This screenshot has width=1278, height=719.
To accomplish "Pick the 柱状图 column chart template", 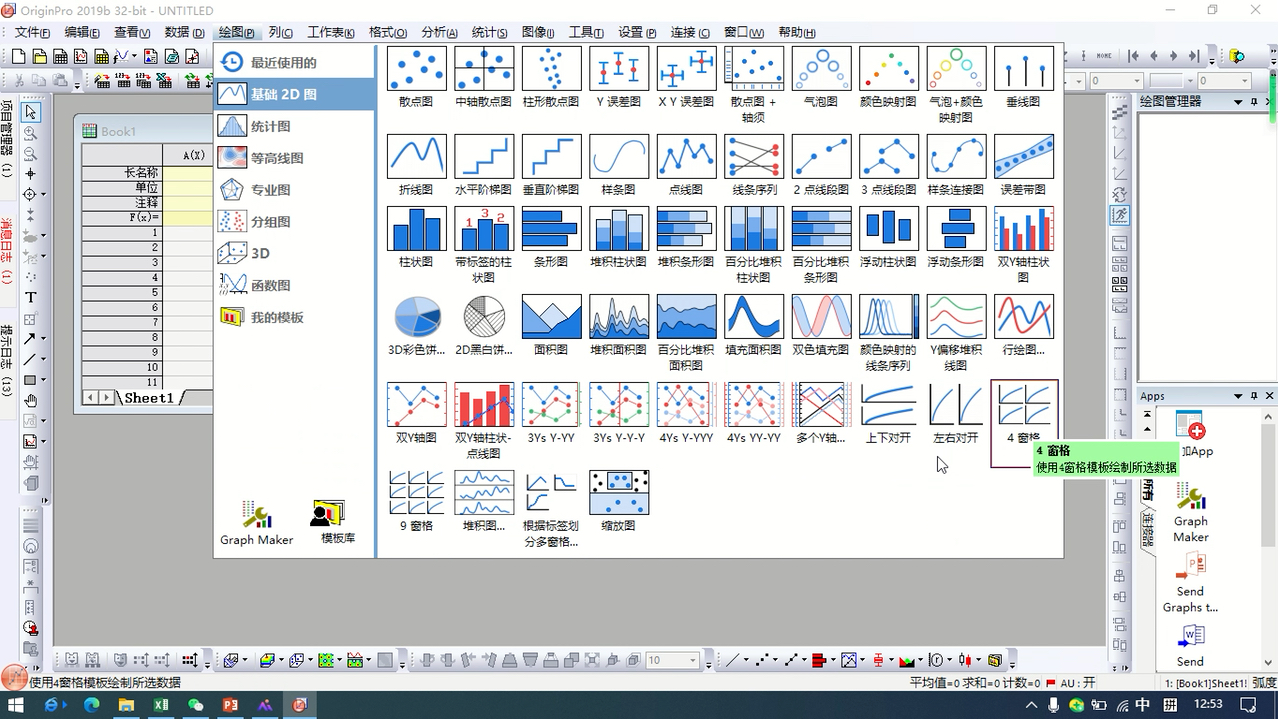I will point(416,237).
